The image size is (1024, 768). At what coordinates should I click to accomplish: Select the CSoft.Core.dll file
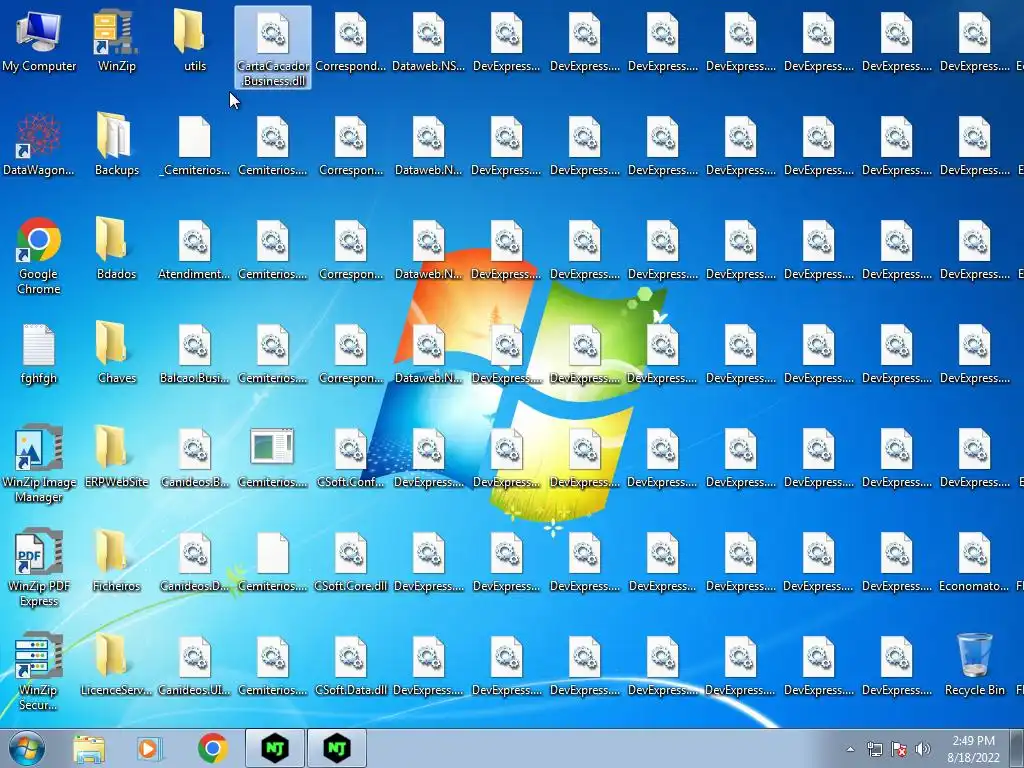point(351,560)
